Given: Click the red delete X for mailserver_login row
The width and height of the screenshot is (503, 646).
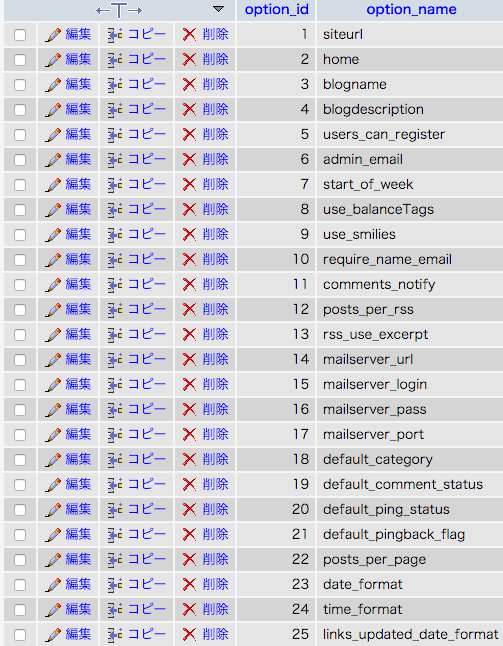Looking at the screenshot, I should point(189,385).
